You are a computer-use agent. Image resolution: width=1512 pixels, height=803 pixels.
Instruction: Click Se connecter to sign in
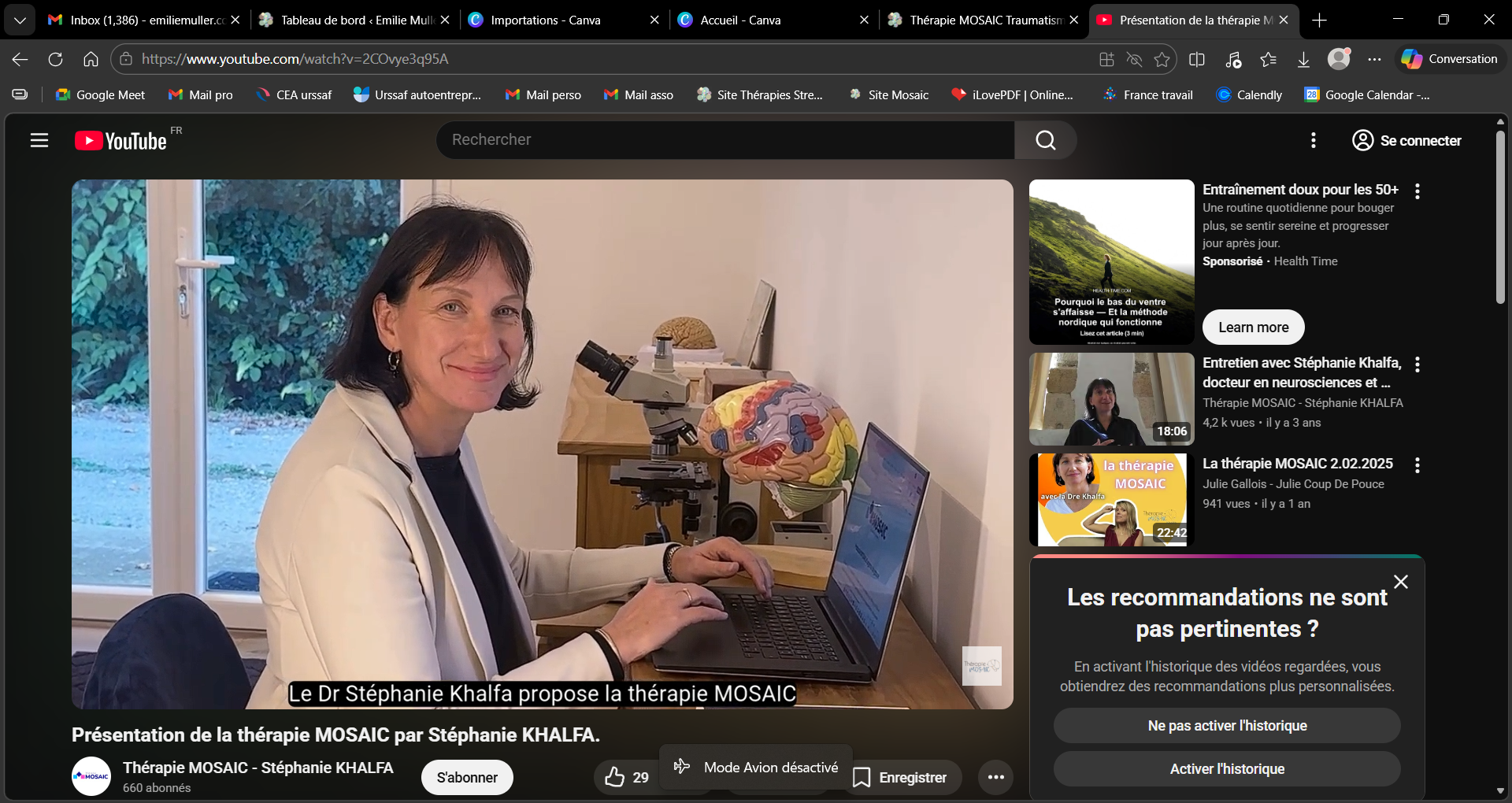click(x=1406, y=140)
